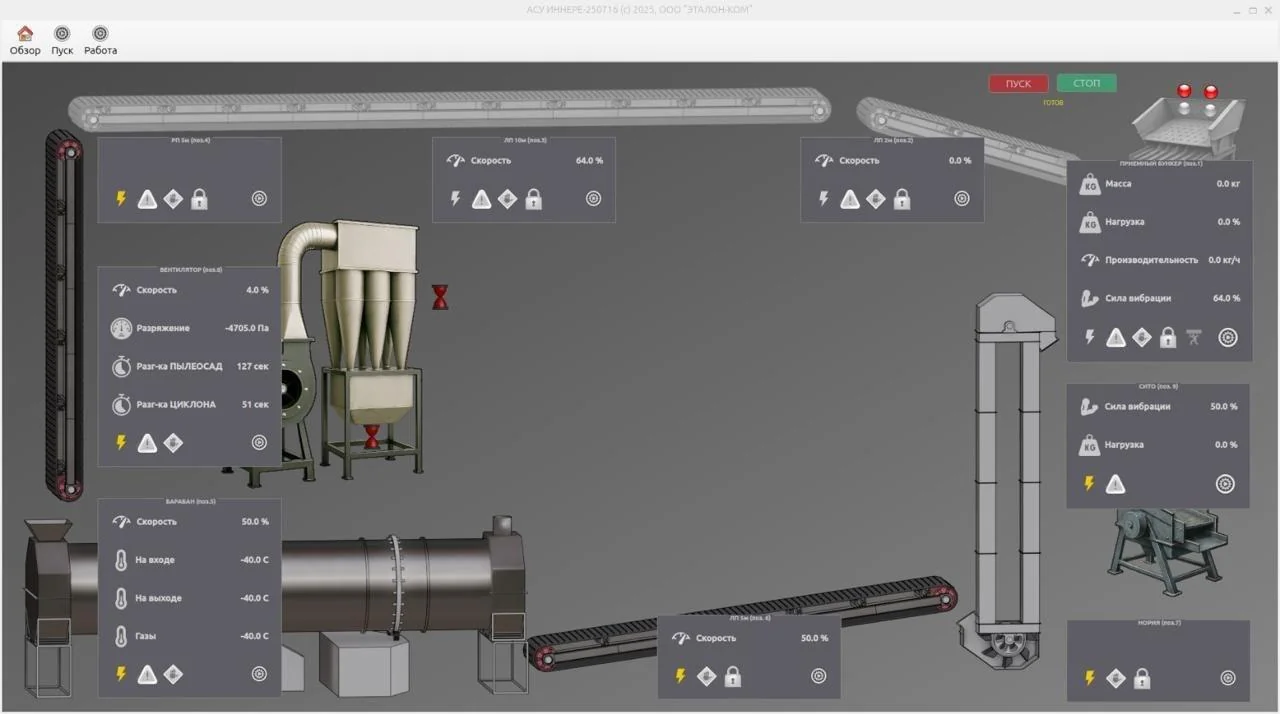The image size is (1280, 714).
Task: Toggle the red valve beside the cyclone
Action: pos(440,297)
